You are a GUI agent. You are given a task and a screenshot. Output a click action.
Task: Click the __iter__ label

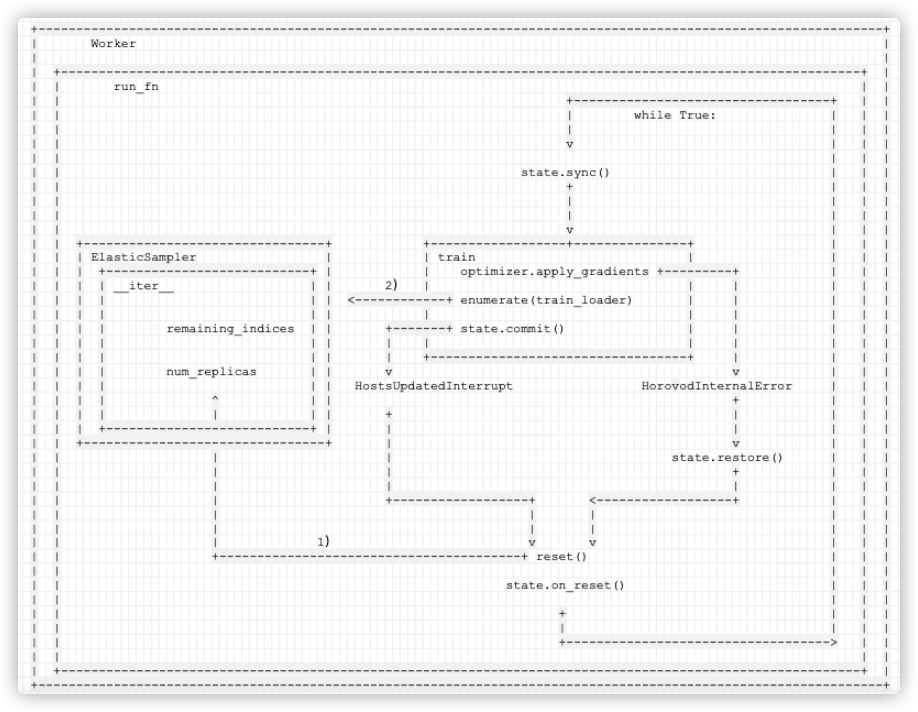point(143,286)
